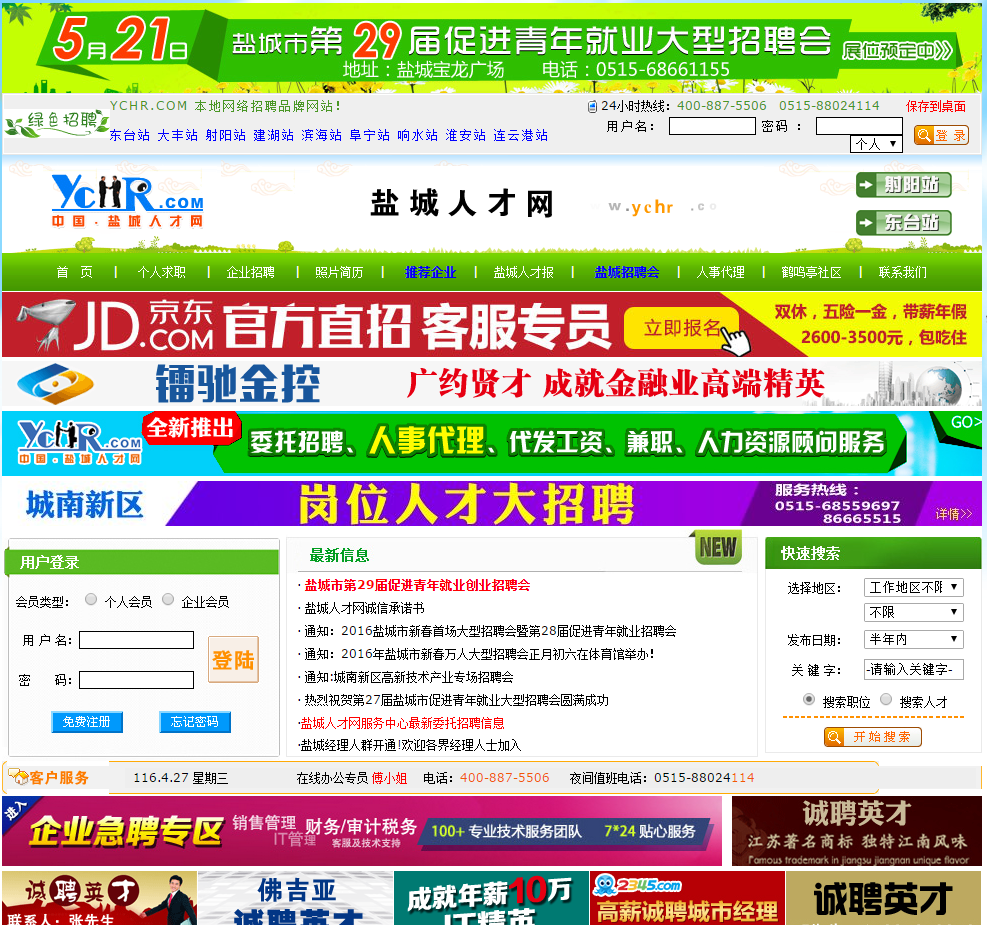Image resolution: width=987 pixels, height=925 pixels.
Task: Go to 首页 in navigation bar
Action: pos(74,272)
